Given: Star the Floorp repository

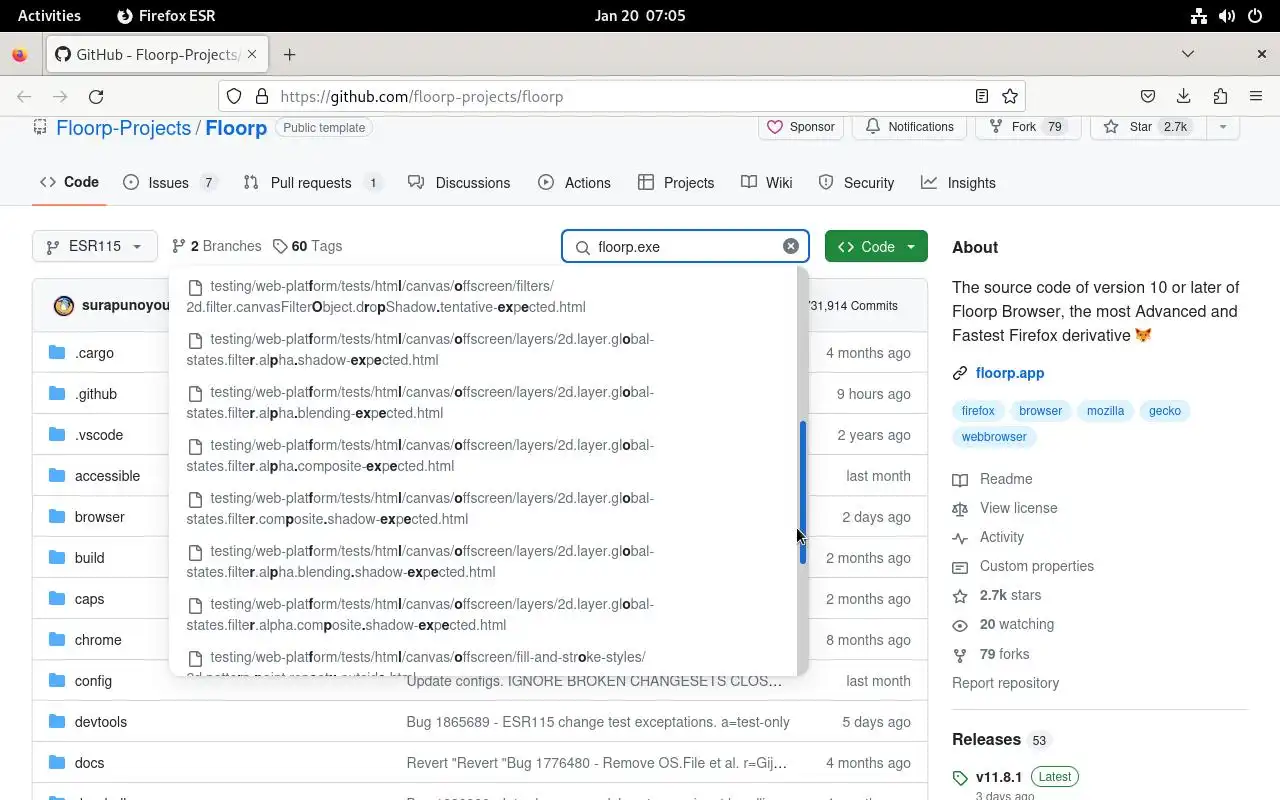Looking at the screenshot, I should coord(1149,127).
